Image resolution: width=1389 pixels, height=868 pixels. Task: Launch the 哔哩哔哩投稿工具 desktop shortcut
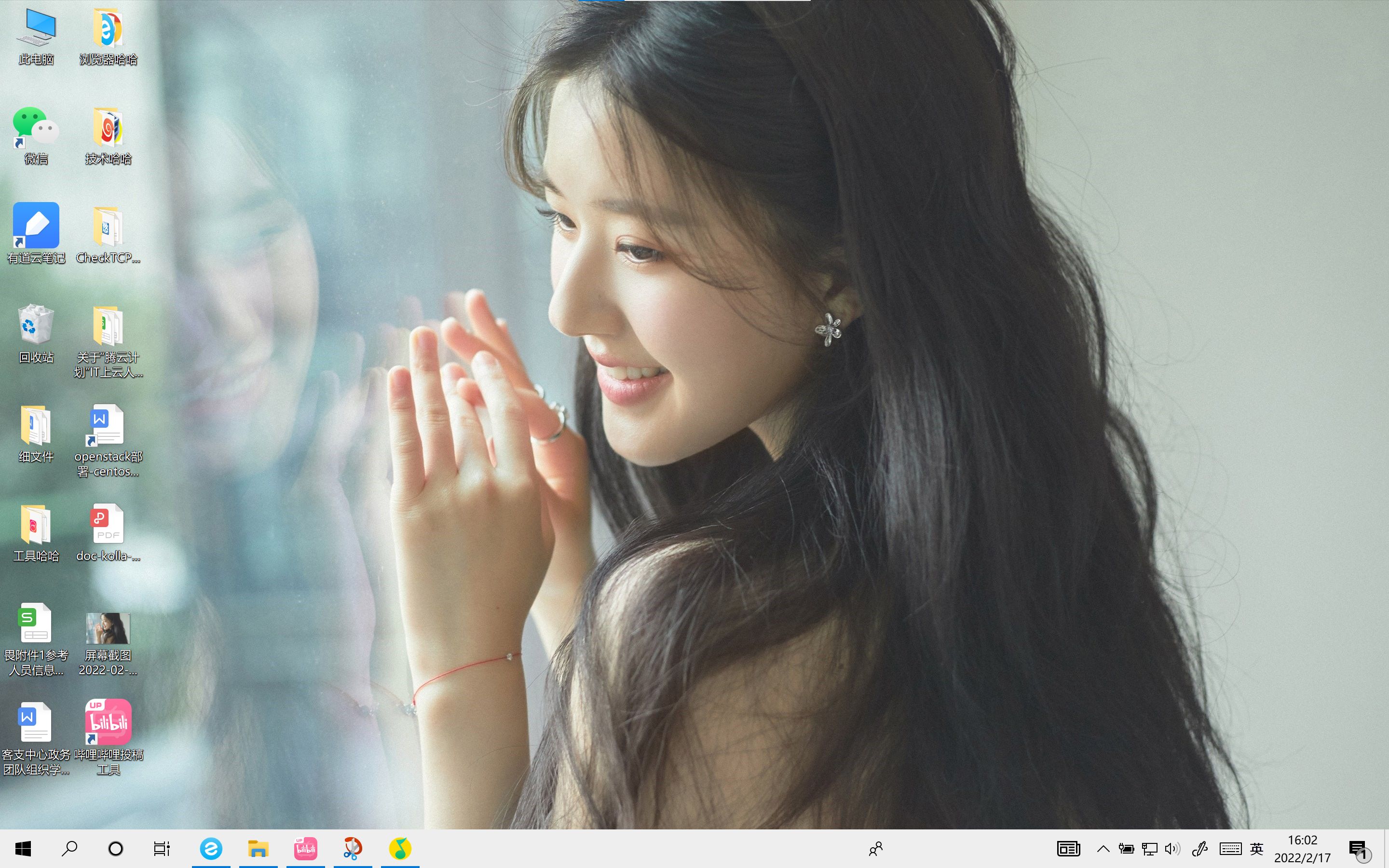(108, 722)
